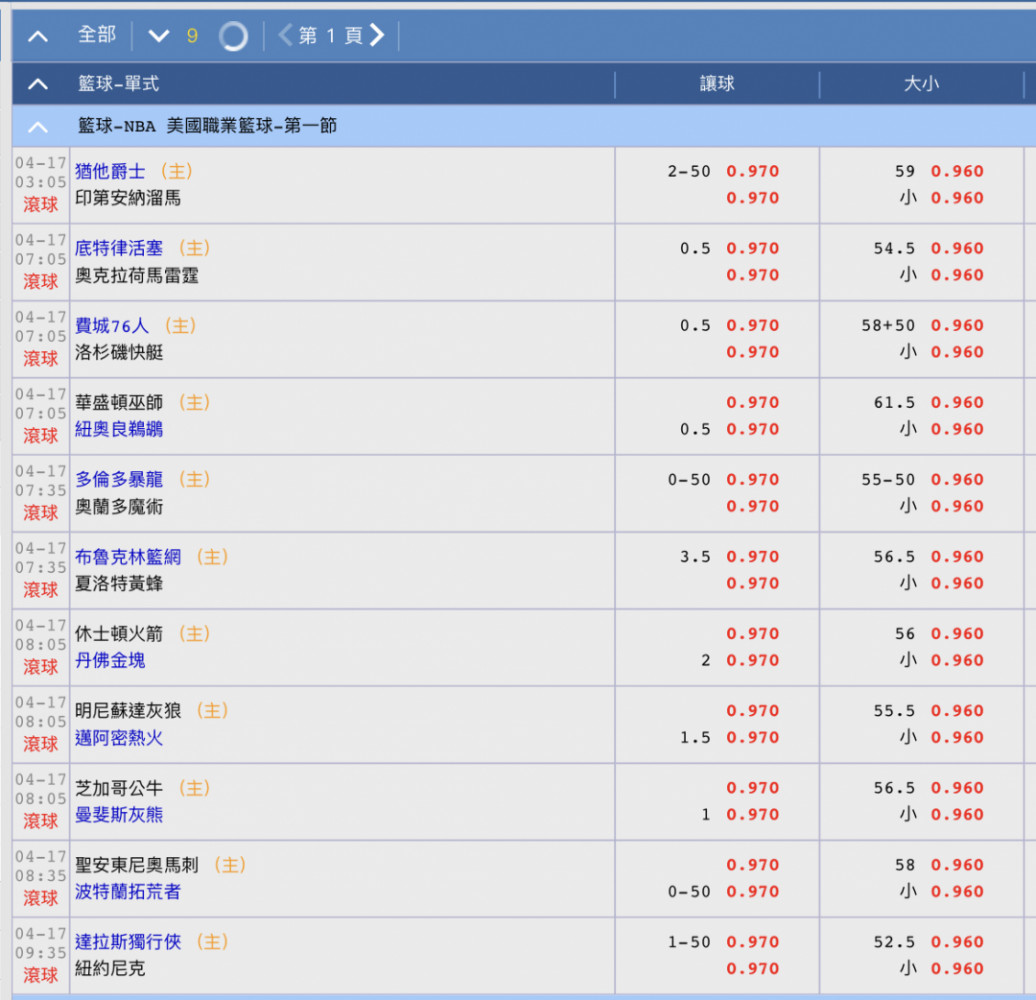Bet 0.960 over 58 in 馬刺 game

957,865
